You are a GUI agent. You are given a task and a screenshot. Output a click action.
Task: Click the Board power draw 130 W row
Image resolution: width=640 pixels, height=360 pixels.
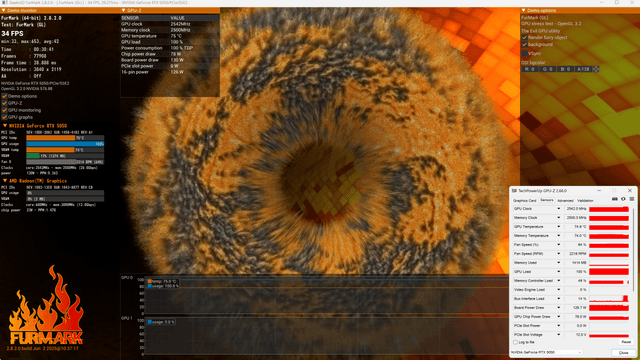pyautogui.click(x=170, y=60)
